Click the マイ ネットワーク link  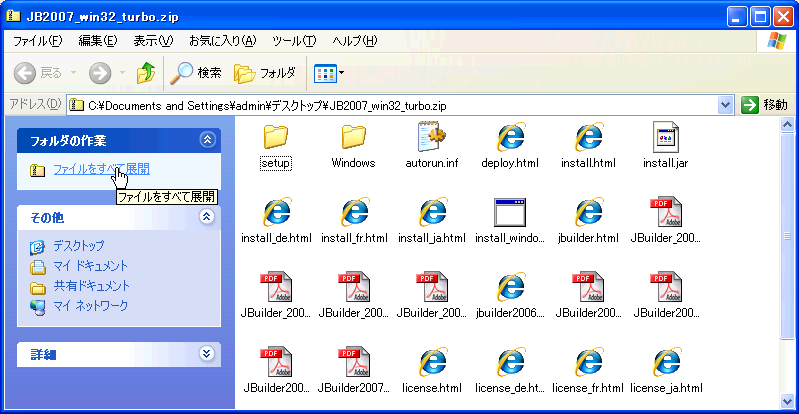[x=90, y=306]
